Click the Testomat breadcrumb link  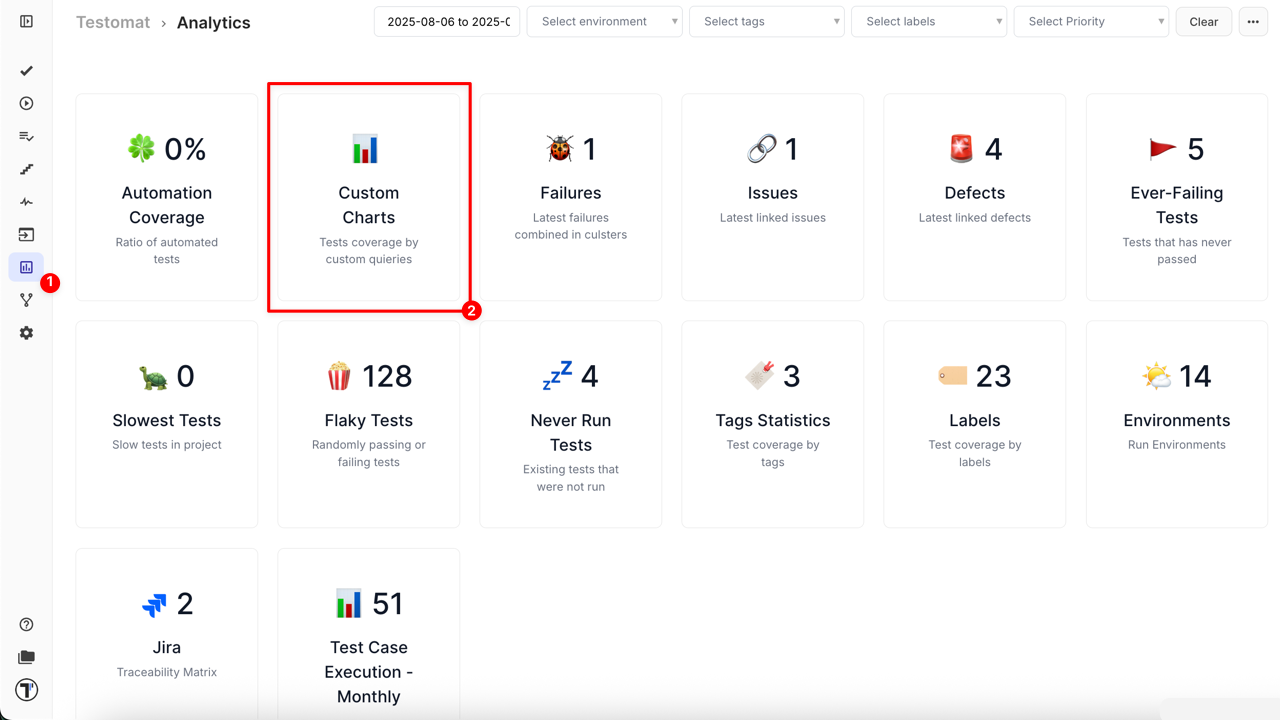coord(113,22)
